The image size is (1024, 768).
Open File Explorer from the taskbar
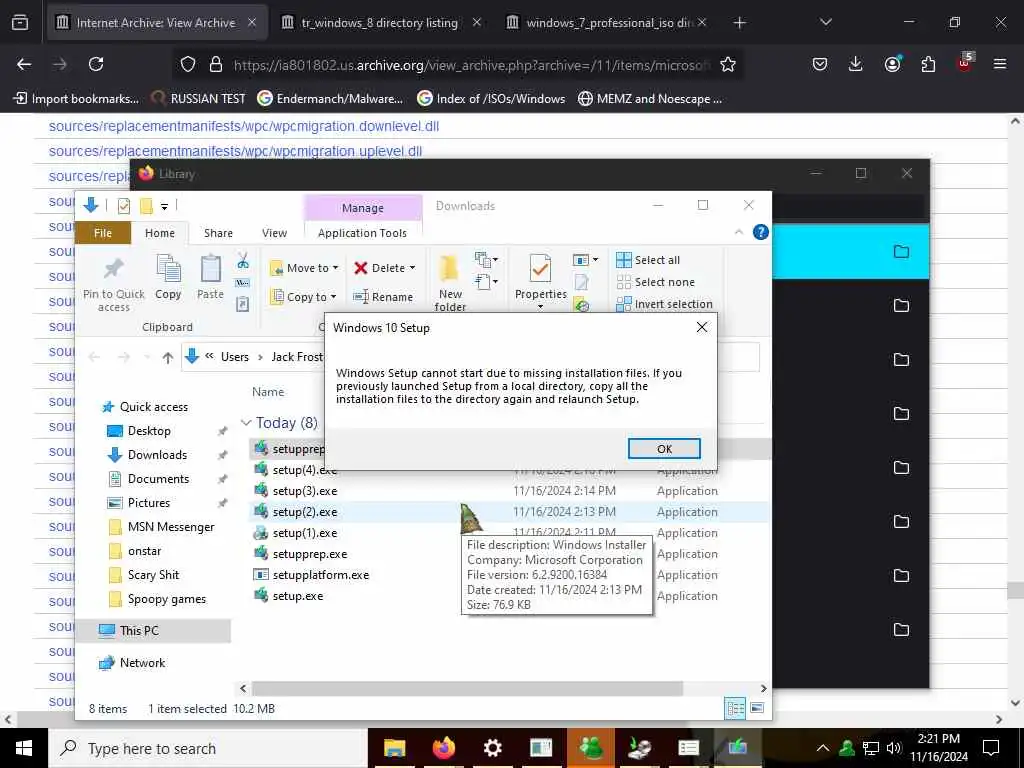coord(394,748)
